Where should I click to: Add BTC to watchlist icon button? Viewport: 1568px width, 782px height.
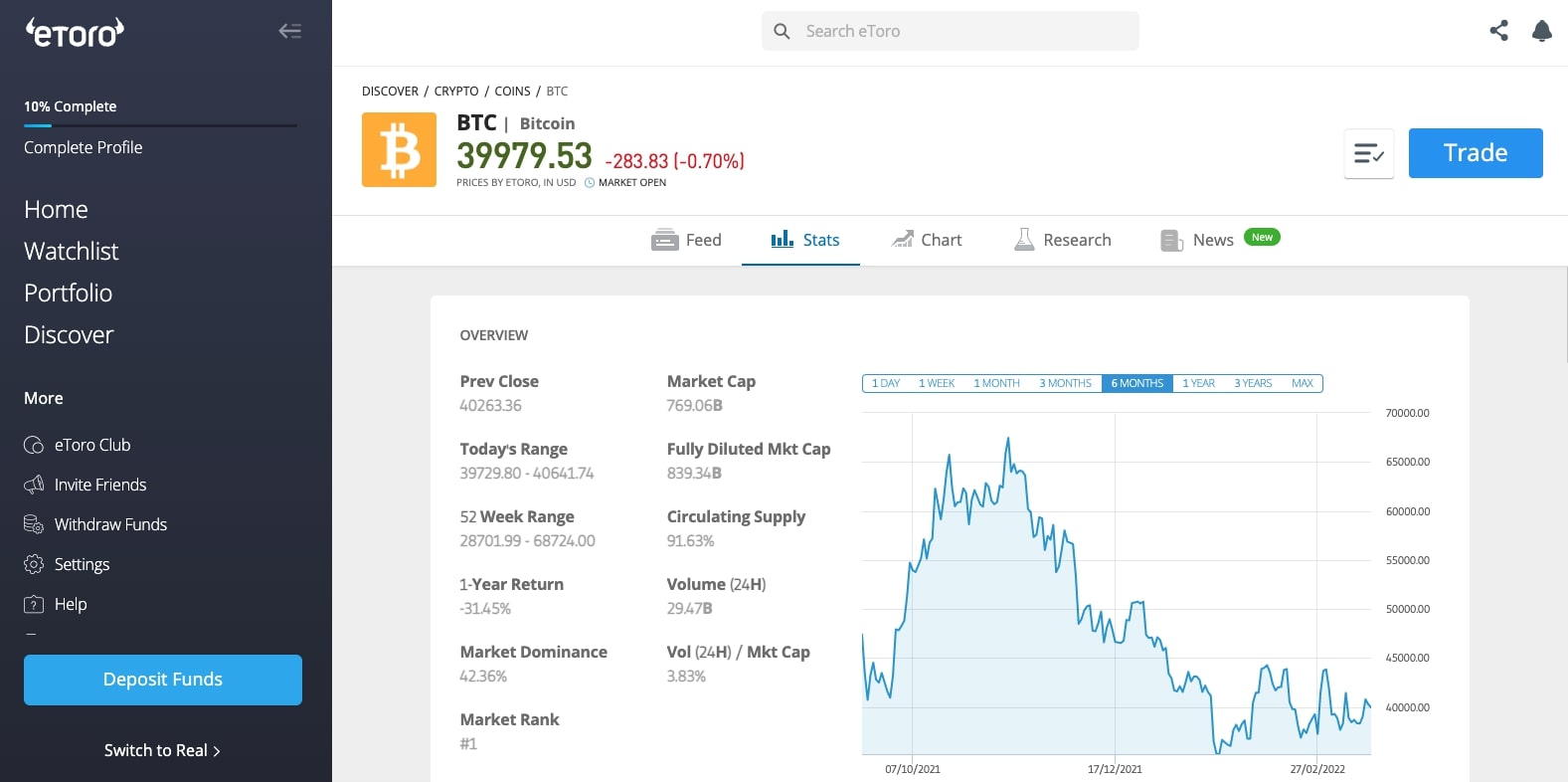coord(1369,153)
